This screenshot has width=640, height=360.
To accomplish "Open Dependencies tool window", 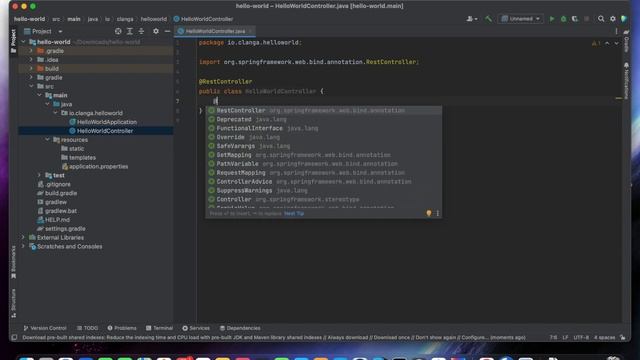I will (240, 328).
